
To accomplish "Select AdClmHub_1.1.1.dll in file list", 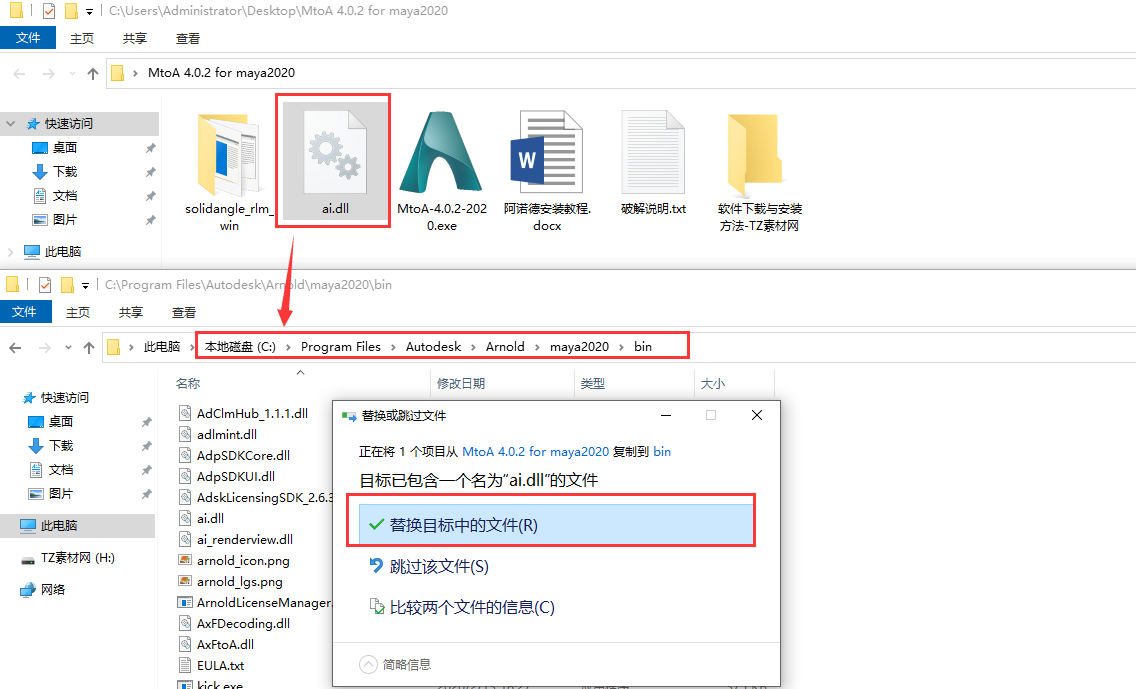I will point(252,414).
